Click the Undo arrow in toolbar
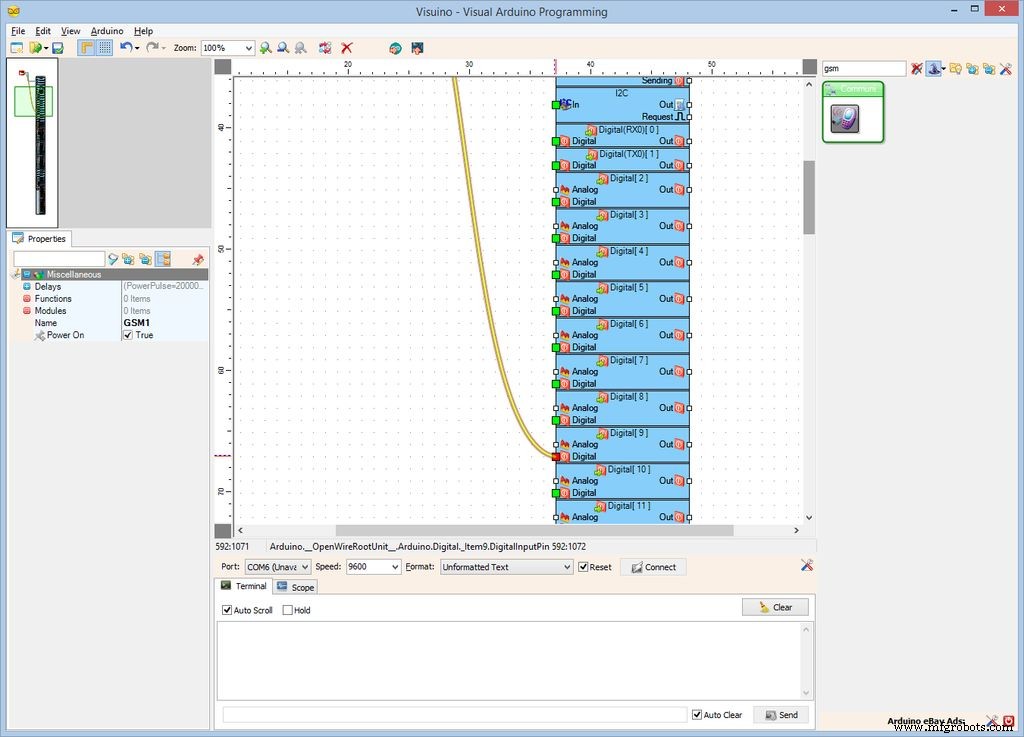Image resolution: width=1024 pixels, height=737 pixels. coord(125,48)
